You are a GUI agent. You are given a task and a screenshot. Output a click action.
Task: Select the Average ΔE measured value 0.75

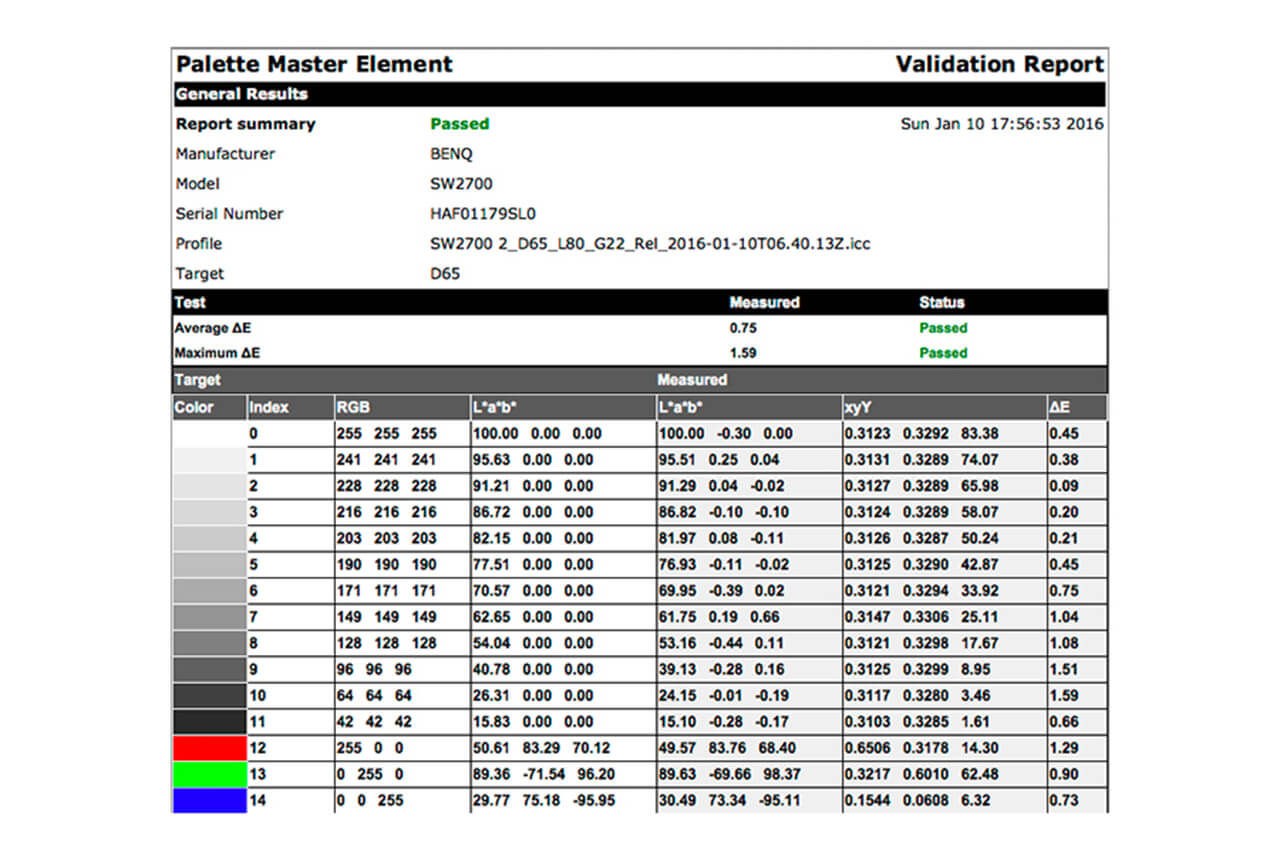click(743, 328)
